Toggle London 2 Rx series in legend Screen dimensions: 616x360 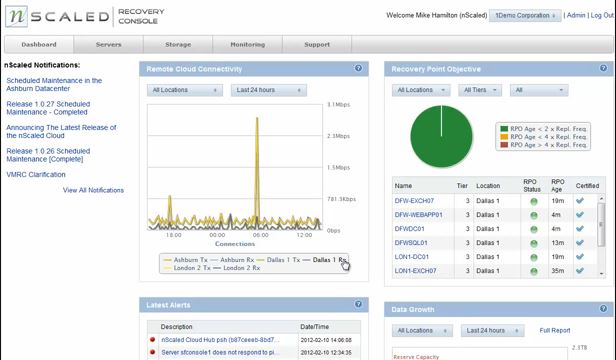tap(236, 268)
